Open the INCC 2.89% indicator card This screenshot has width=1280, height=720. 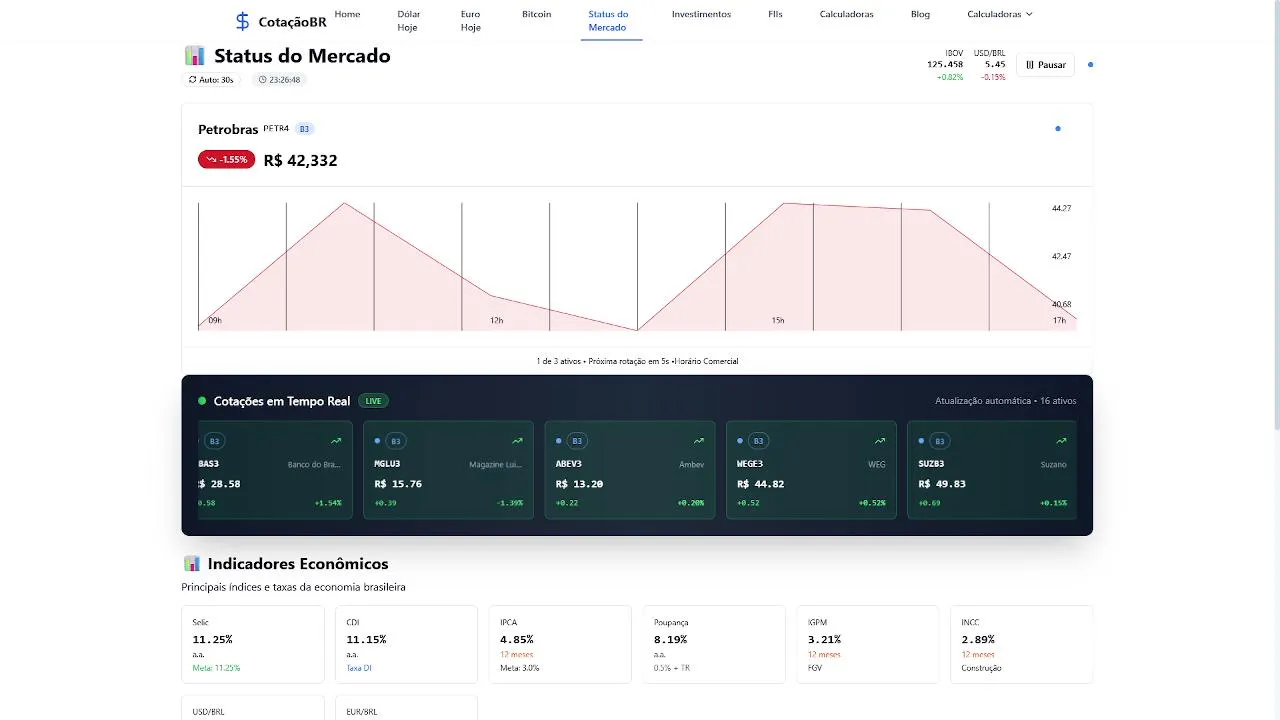1022,644
